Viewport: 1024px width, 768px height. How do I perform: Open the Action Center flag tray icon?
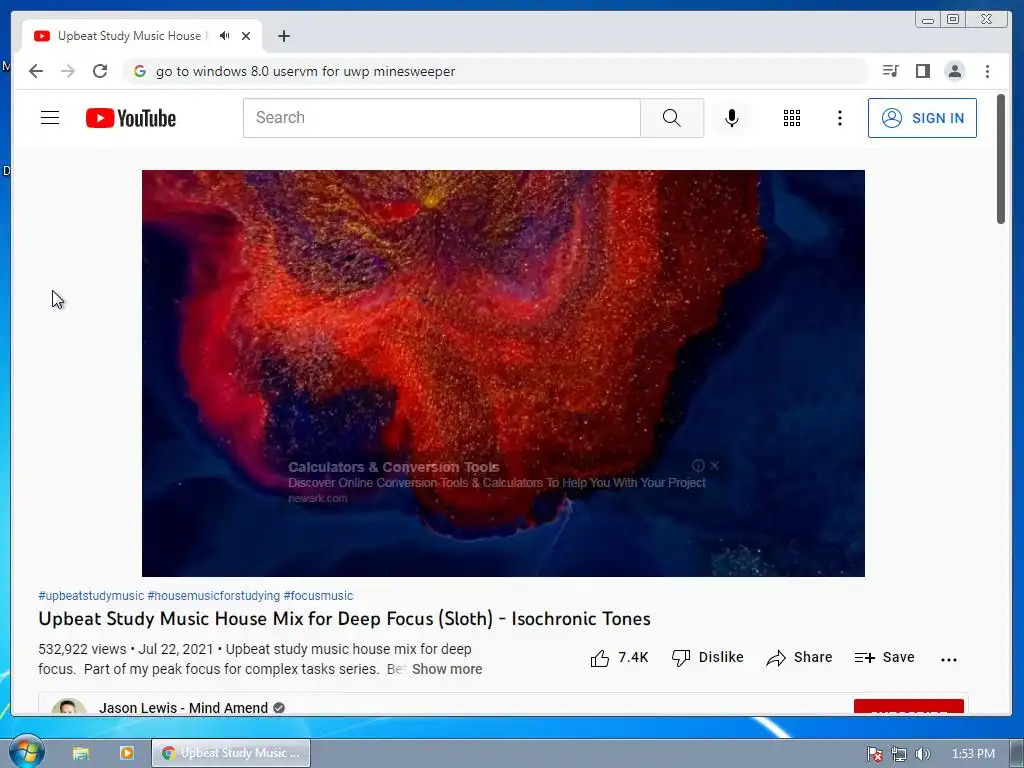coord(875,754)
